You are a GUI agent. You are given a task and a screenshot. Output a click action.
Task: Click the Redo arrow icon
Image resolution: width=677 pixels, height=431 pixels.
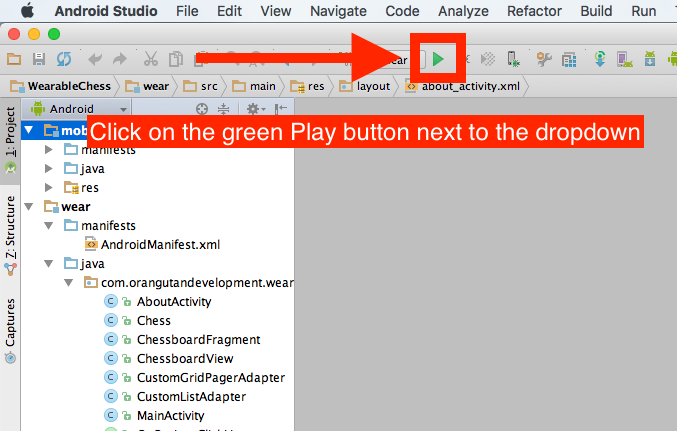(x=120, y=59)
